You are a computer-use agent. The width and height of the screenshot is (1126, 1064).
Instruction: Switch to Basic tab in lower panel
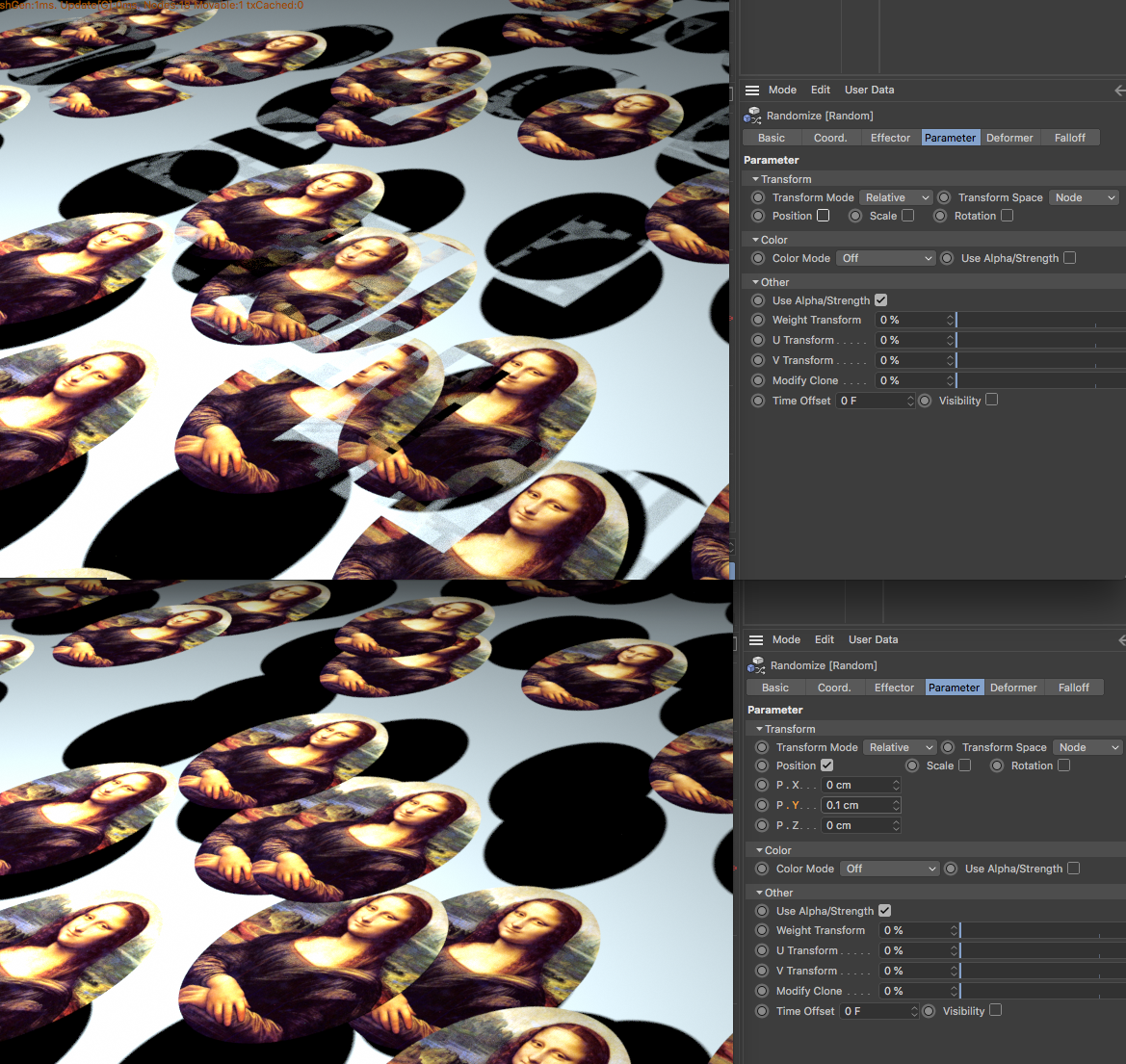tap(774, 688)
